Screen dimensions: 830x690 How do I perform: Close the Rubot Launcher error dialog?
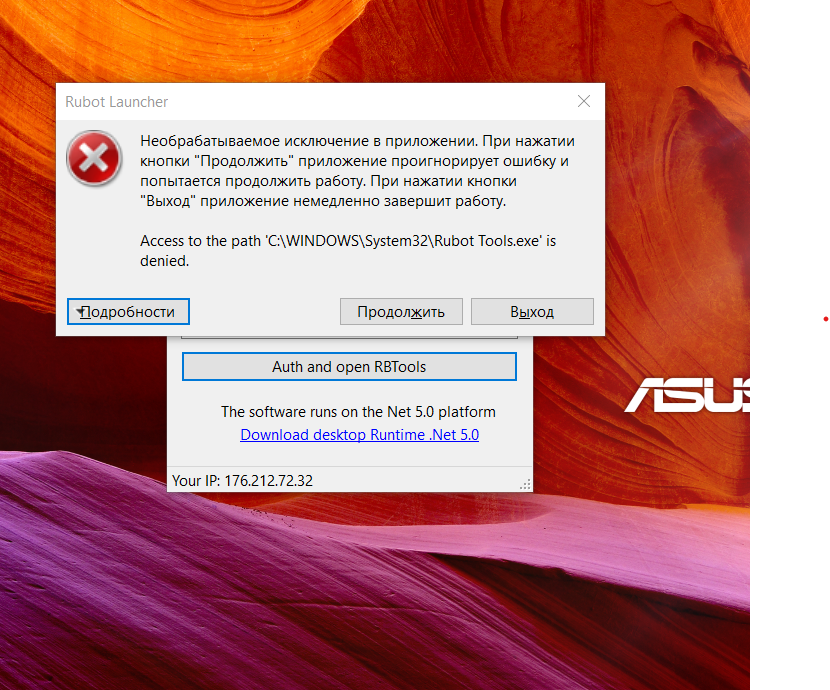pos(584,101)
